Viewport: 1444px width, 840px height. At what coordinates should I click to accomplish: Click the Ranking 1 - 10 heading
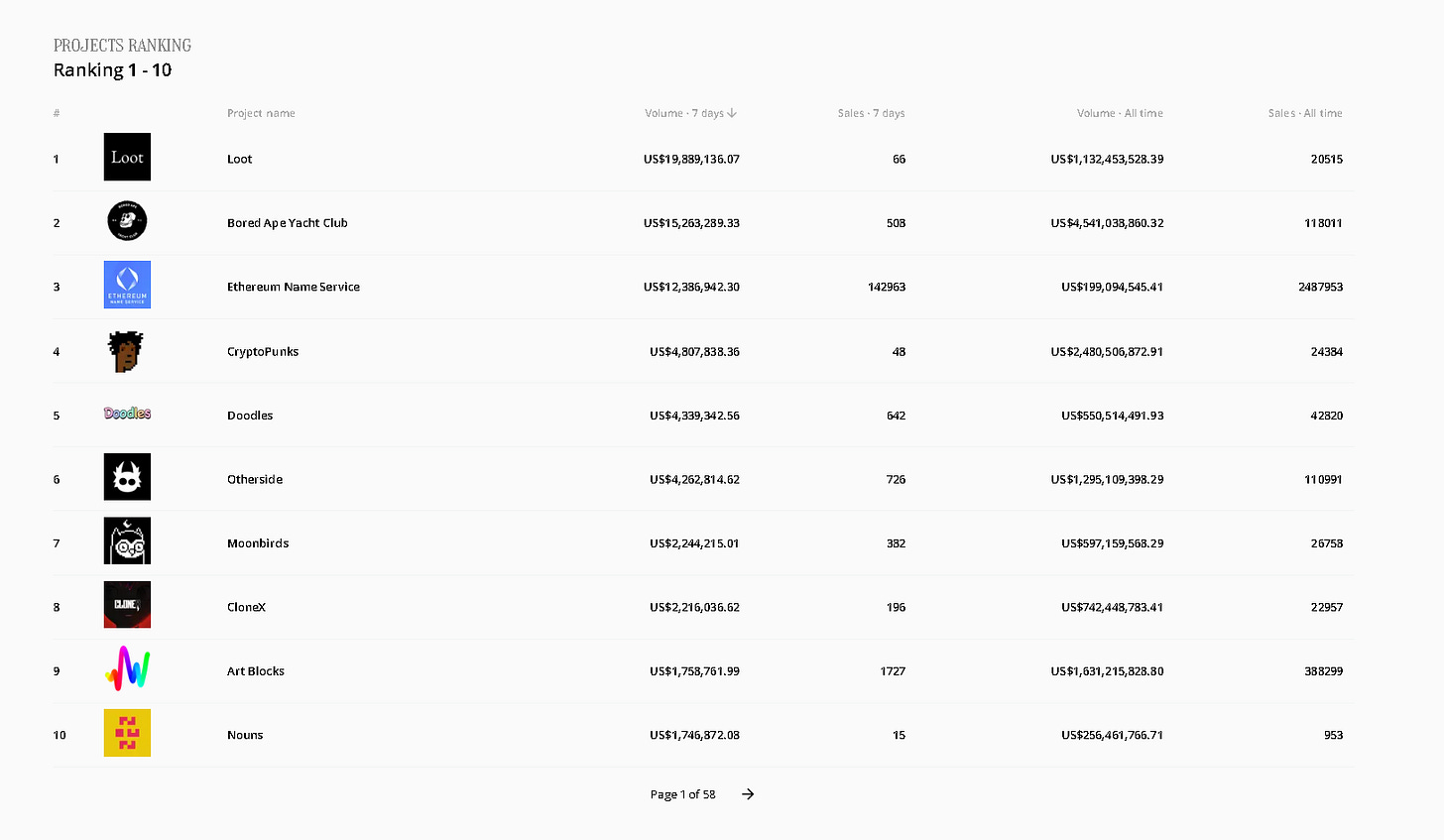(x=113, y=70)
